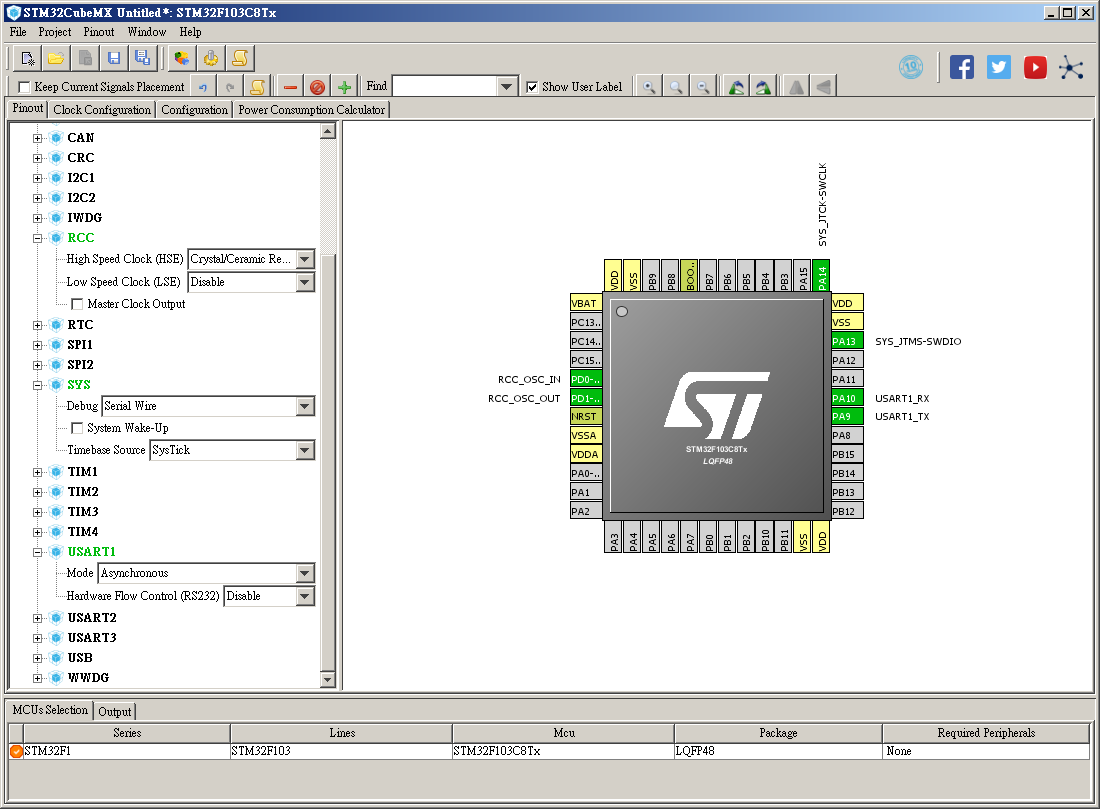Switch to the Clock Configuration tab

tap(102, 110)
